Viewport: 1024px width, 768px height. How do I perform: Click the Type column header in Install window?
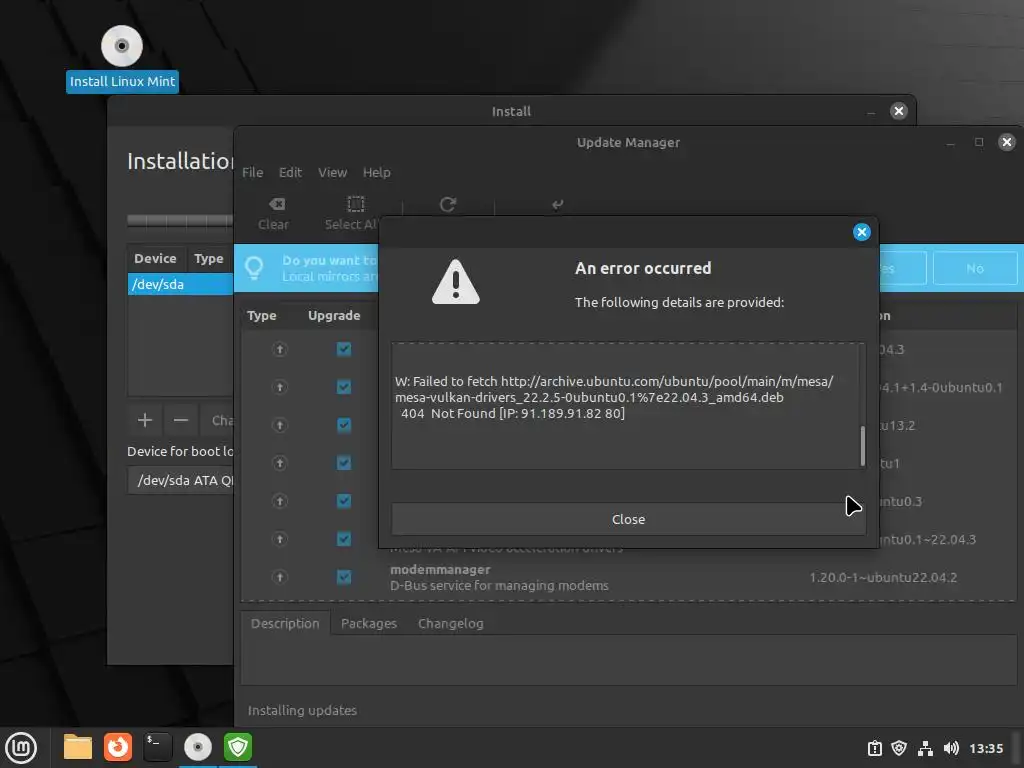pyautogui.click(x=209, y=259)
